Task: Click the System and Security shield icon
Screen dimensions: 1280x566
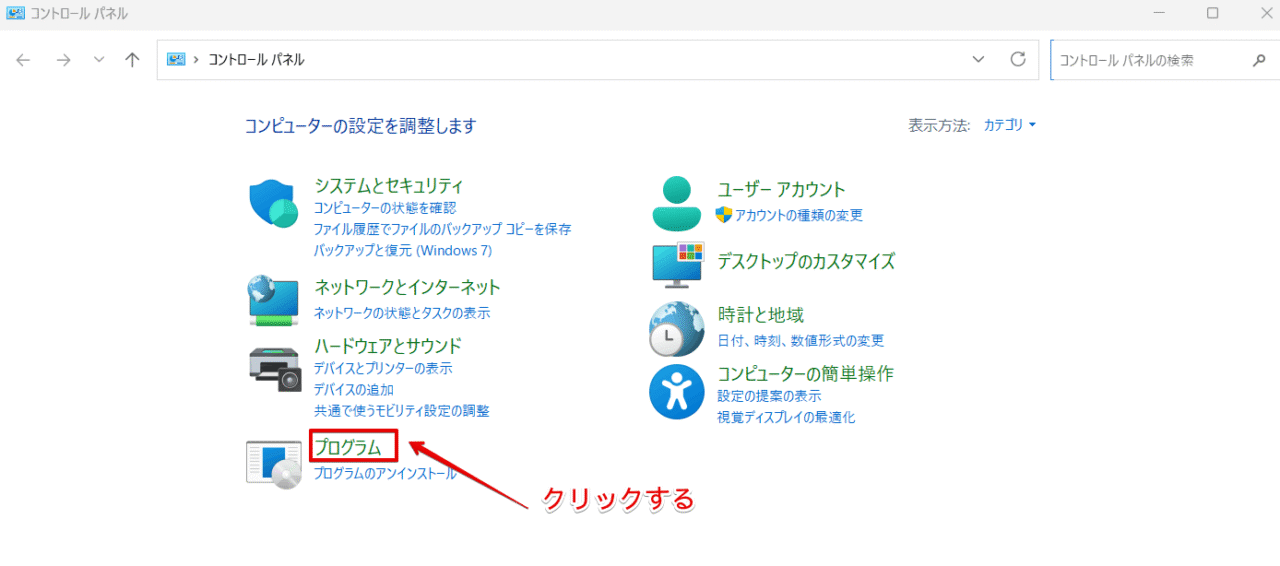Action: pos(274,205)
